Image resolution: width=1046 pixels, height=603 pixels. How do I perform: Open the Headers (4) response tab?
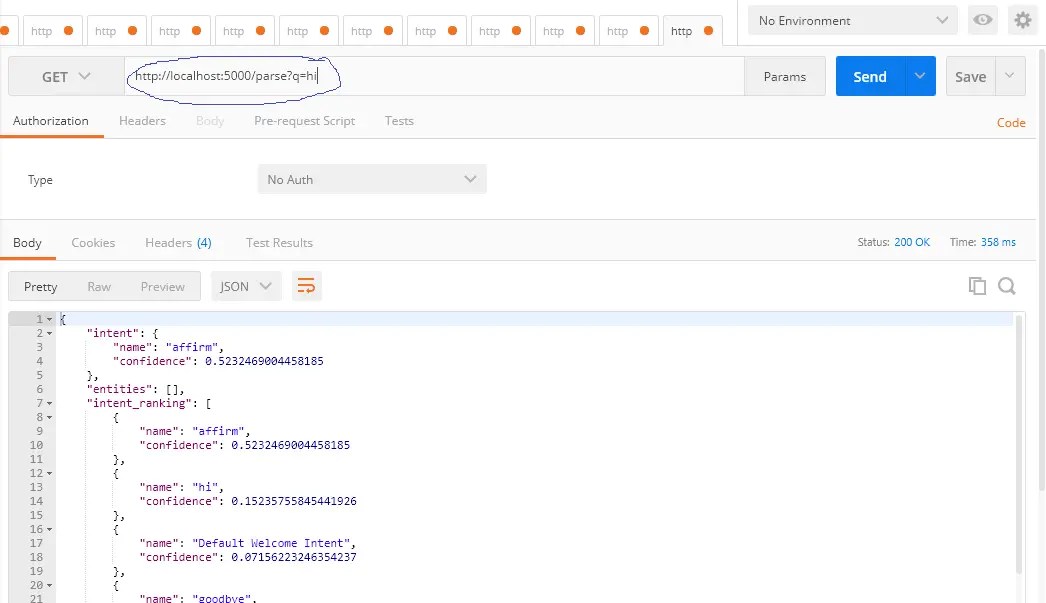click(178, 242)
